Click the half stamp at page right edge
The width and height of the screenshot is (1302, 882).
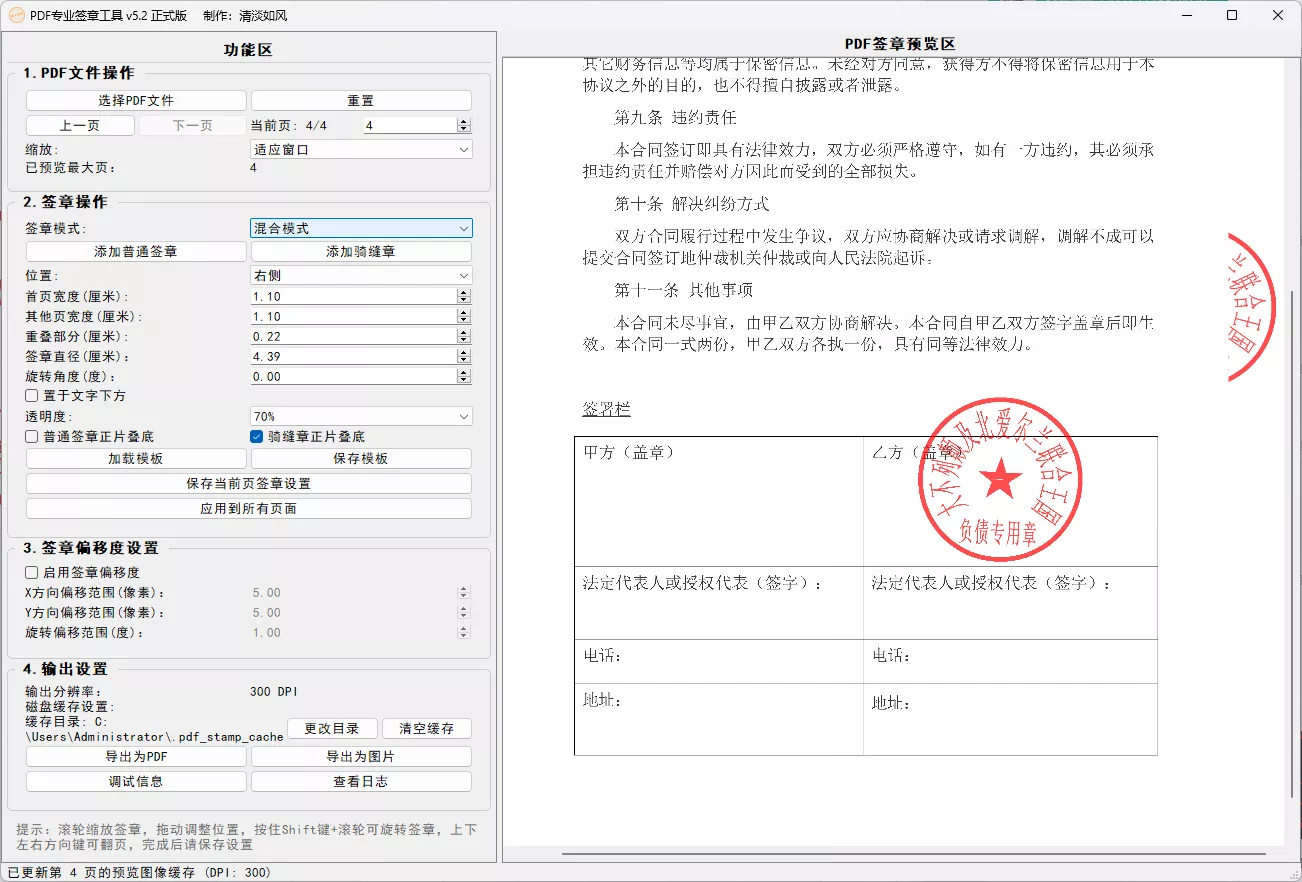coord(1251,308)
